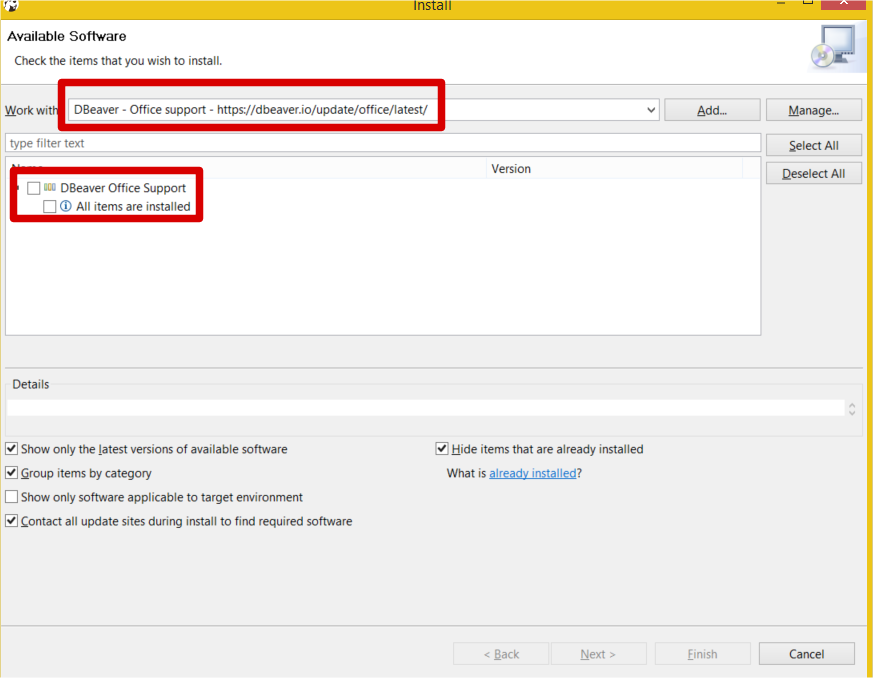
Task: Click the Cancel button
Action: click(806, 654)
